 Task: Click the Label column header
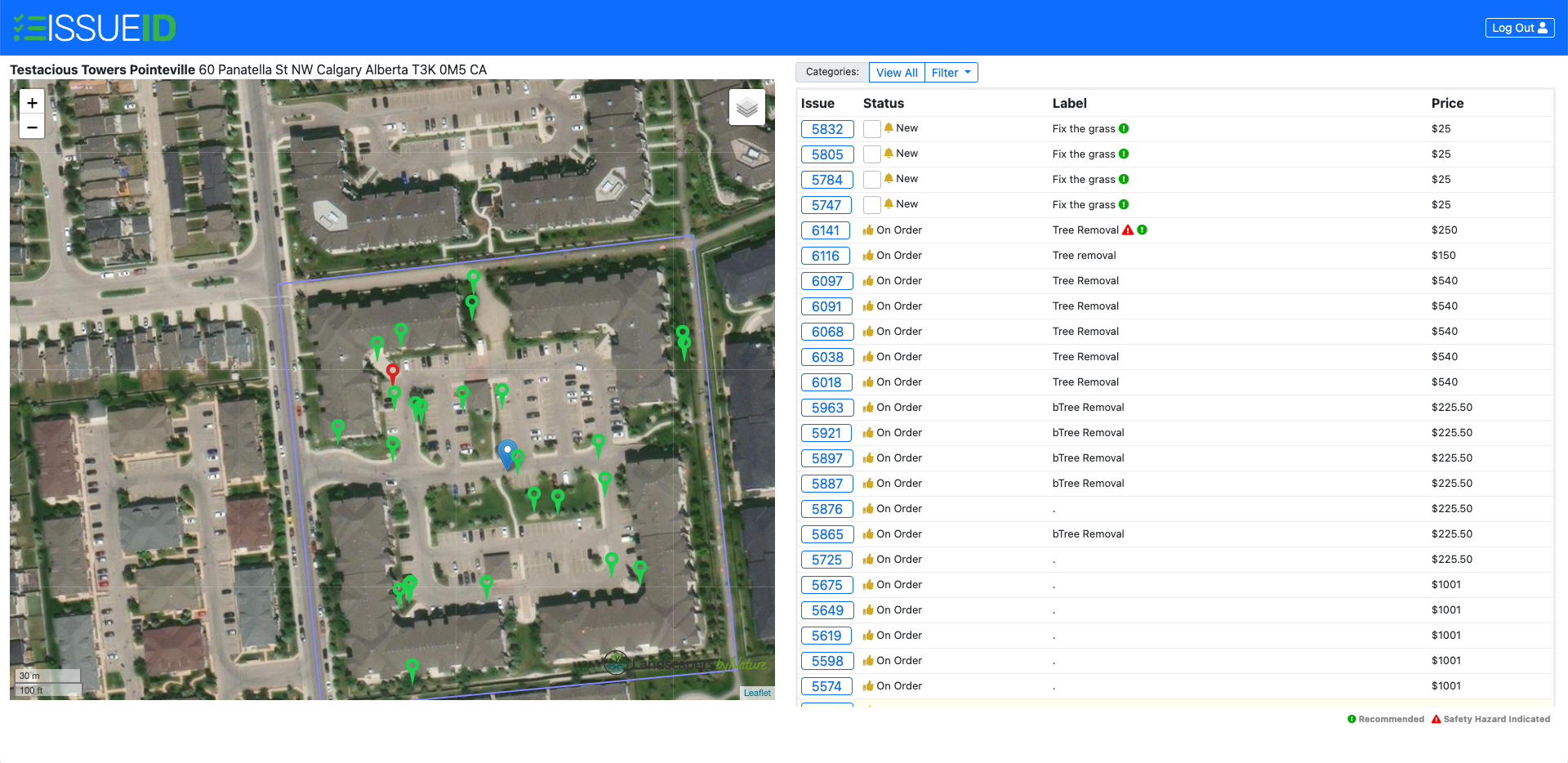pyautogui.click(x=1069, y=103)
